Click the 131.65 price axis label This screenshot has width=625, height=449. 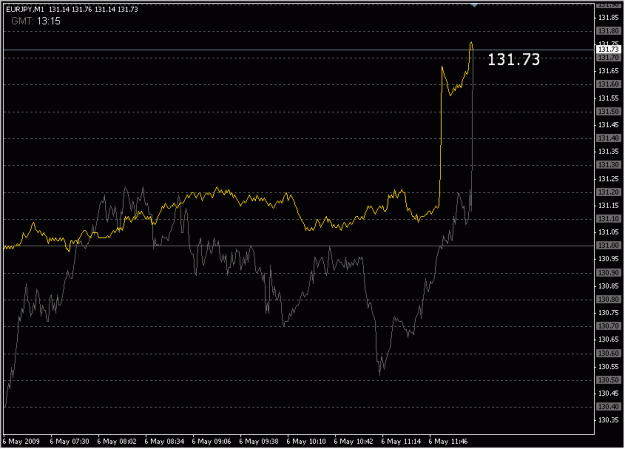click(x=609, y=71)
